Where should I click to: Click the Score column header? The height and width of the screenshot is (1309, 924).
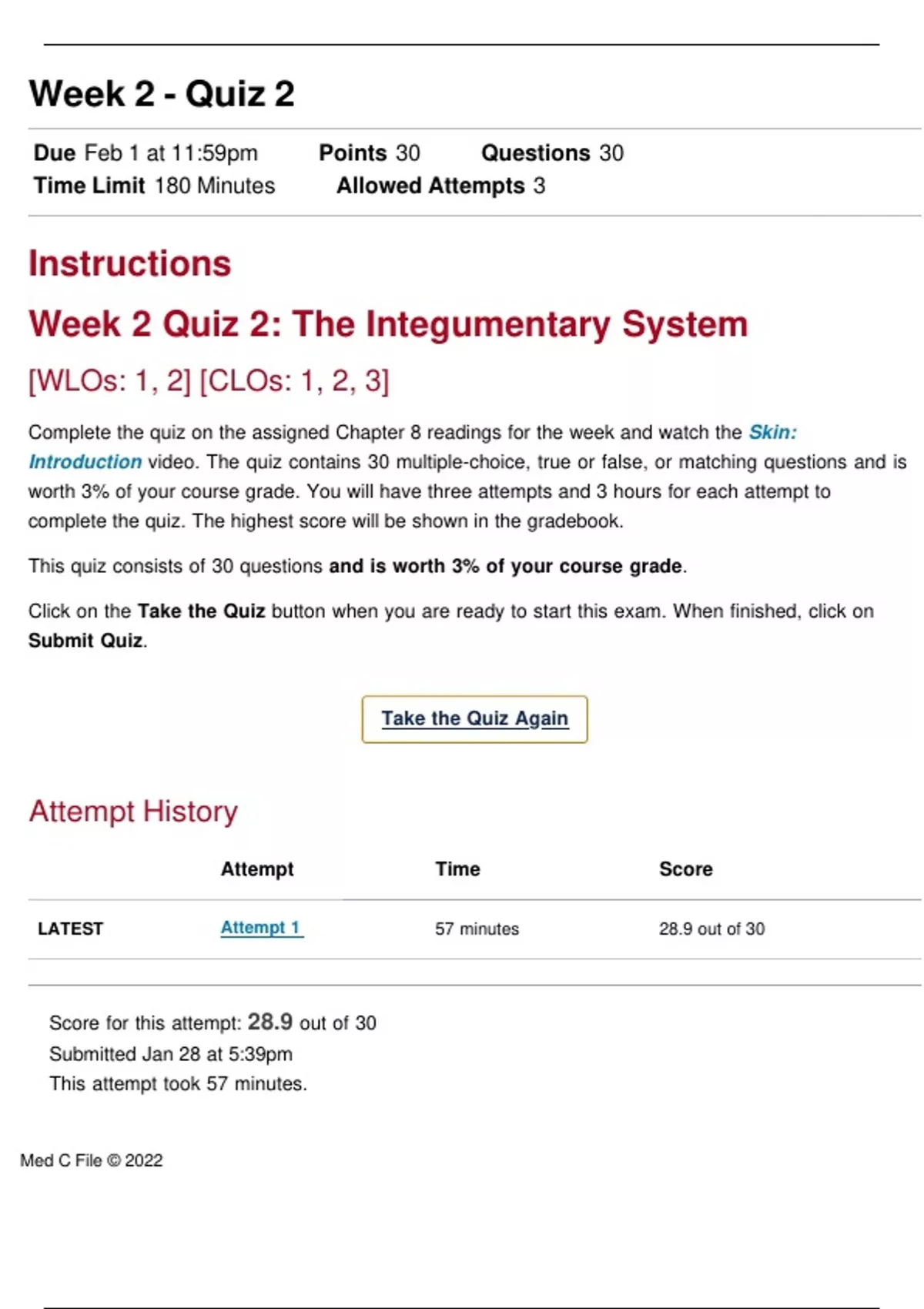pos(685,869)
